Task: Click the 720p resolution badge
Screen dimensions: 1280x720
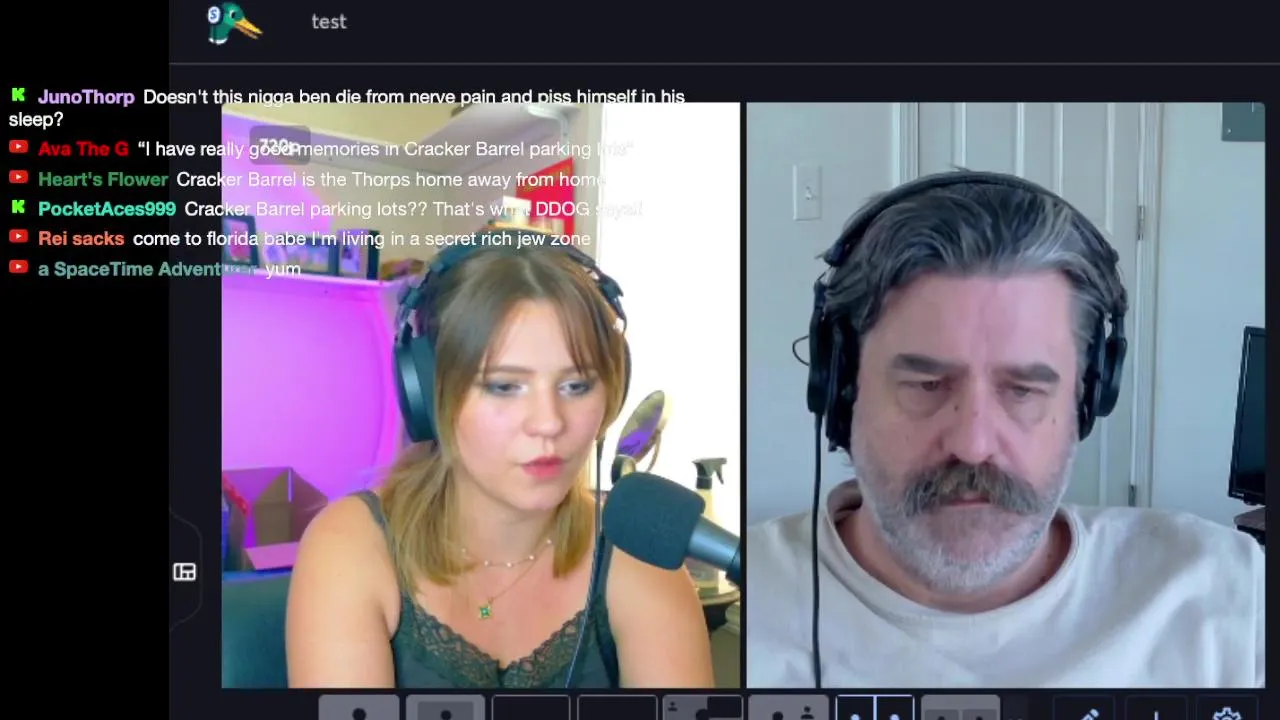Action: point(278,147)
